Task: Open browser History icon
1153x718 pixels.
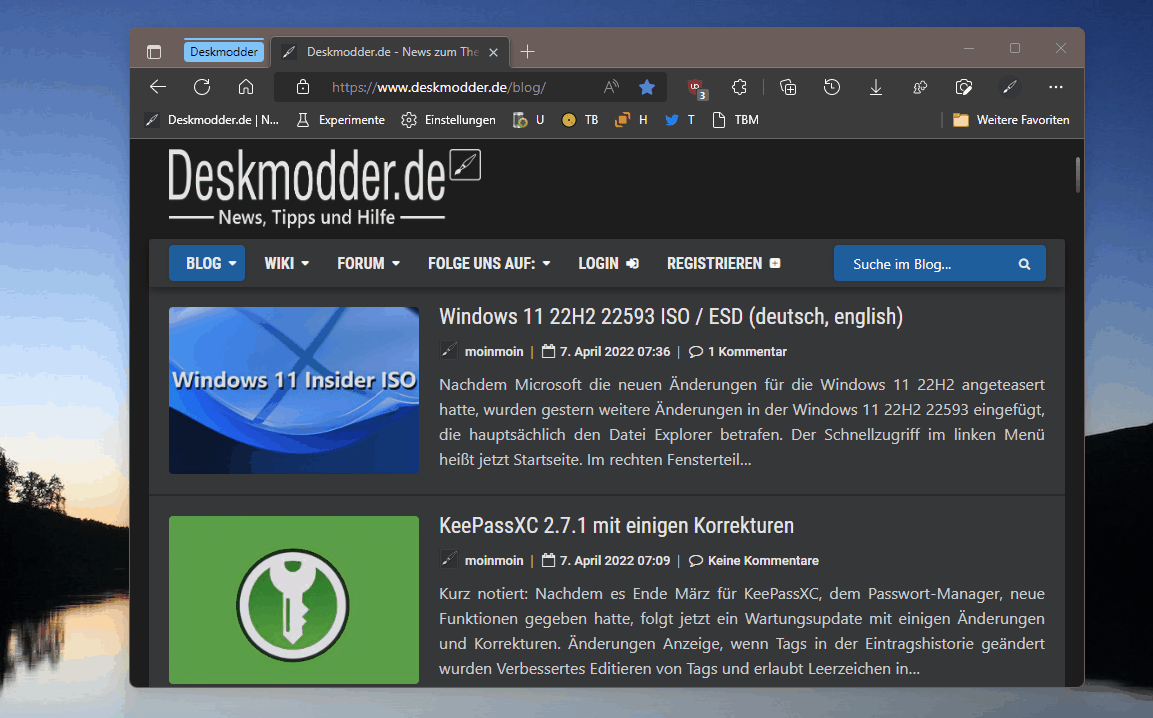Action: pyautogui.click(x=832, y=87)
